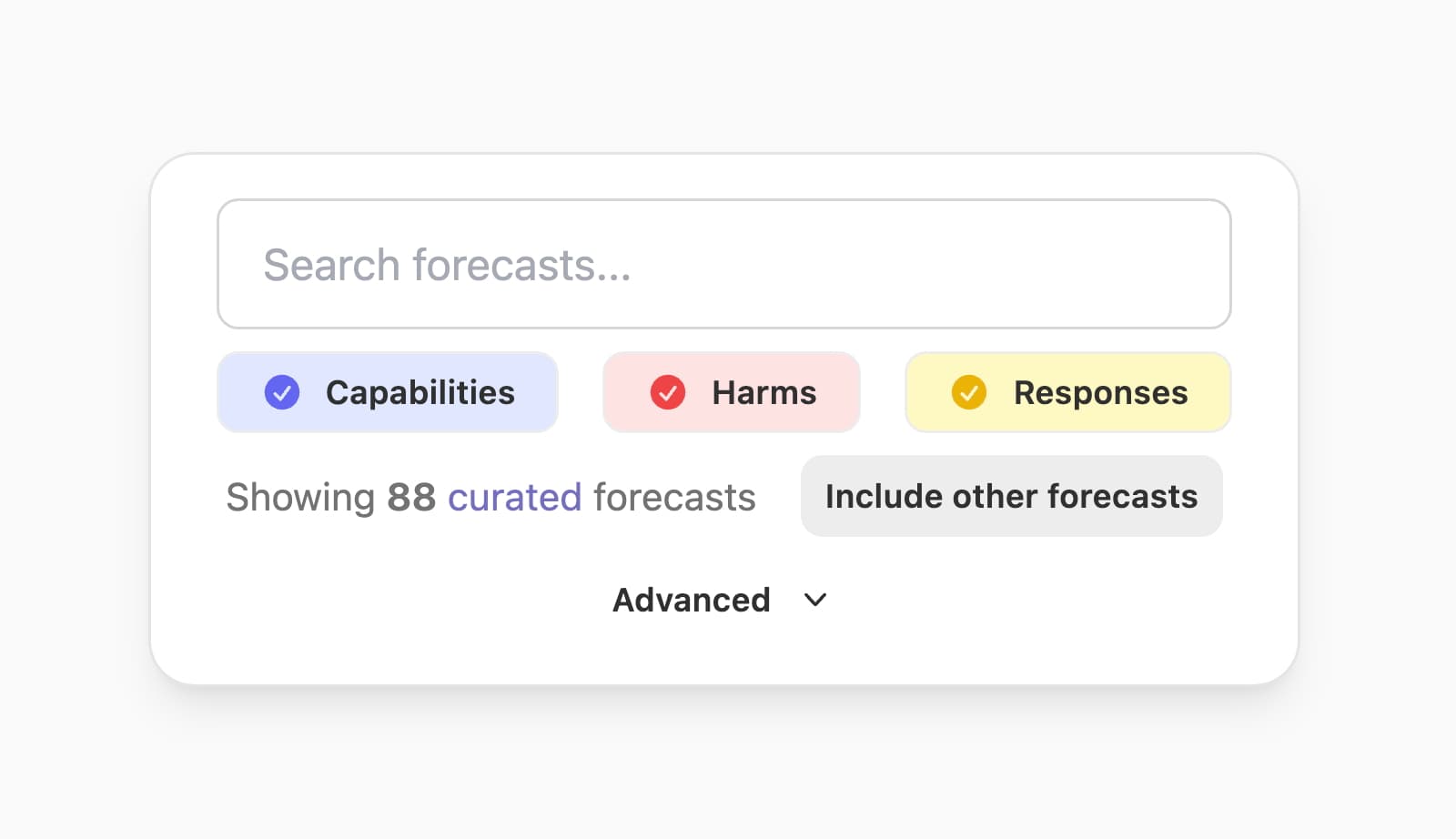Screen dimensions: 1456x839
Task: Toggle the Capabilities filter chip off
Action: point(387,392)
